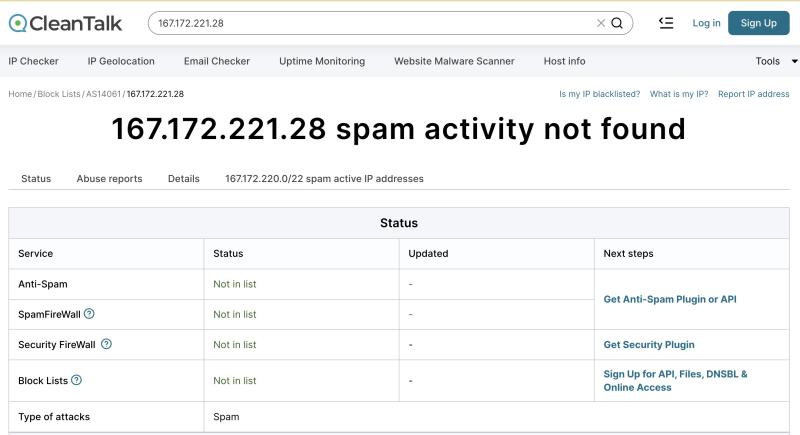Show Block Lists help question mark
This screenshot has height=435, width=800.
[x=77, y=380]
